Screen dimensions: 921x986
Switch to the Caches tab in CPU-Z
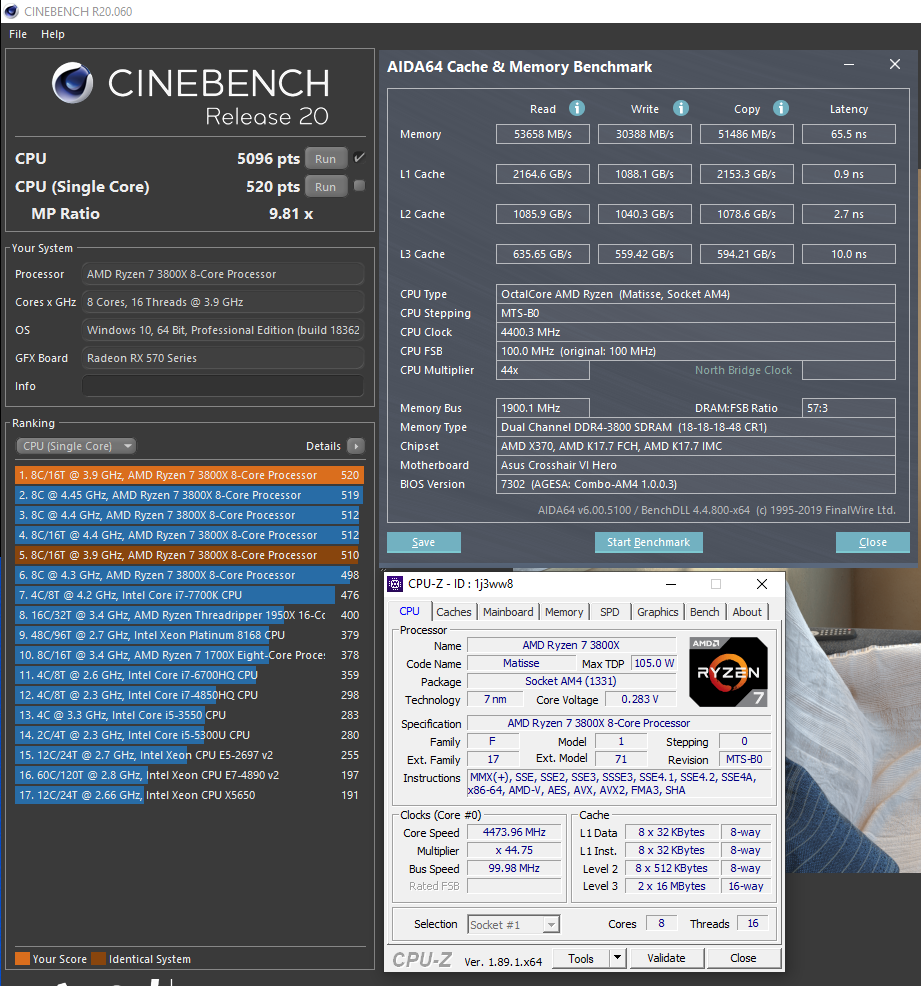(453, 612)
